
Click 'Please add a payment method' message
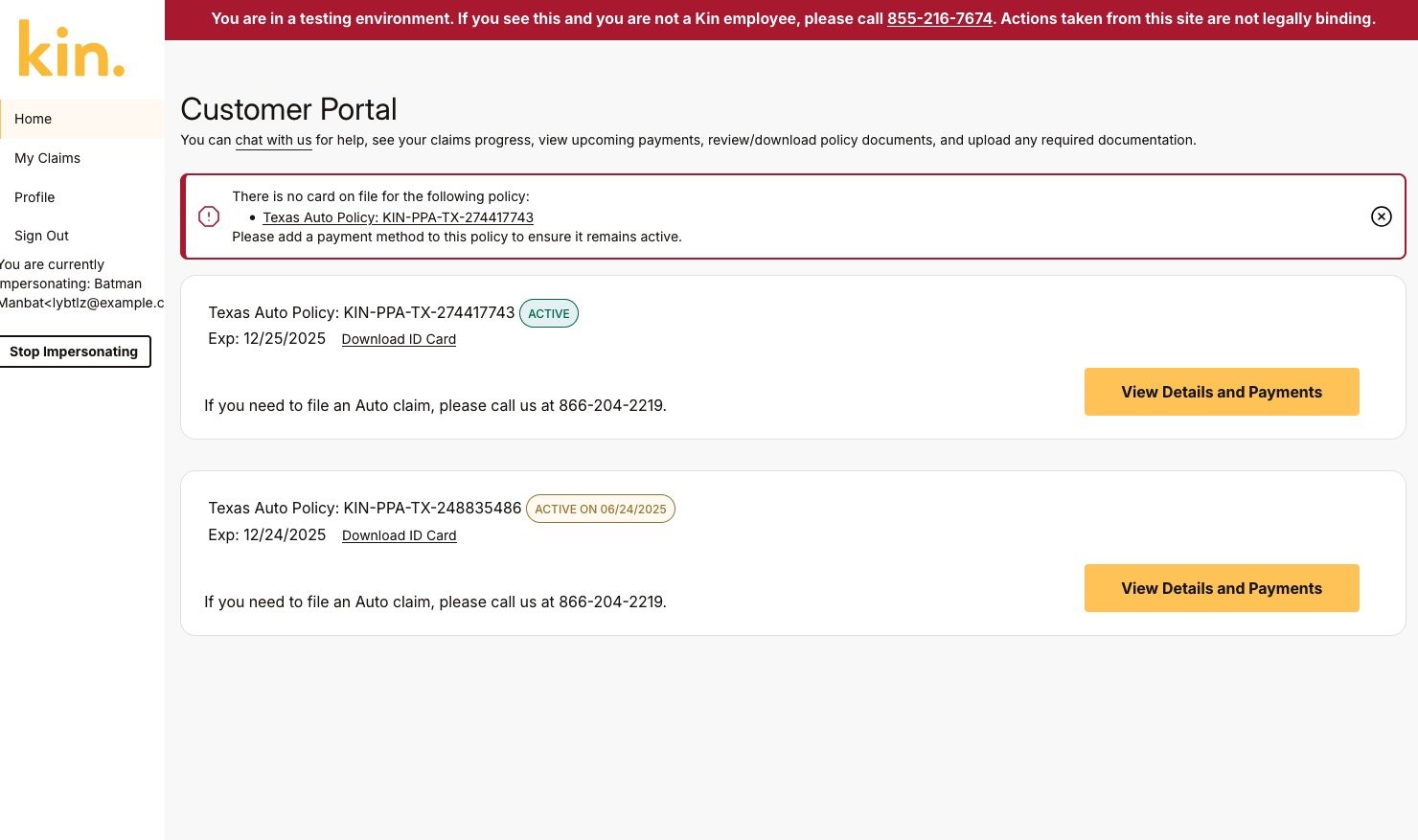pyautogui.click(x=457, y=237)
